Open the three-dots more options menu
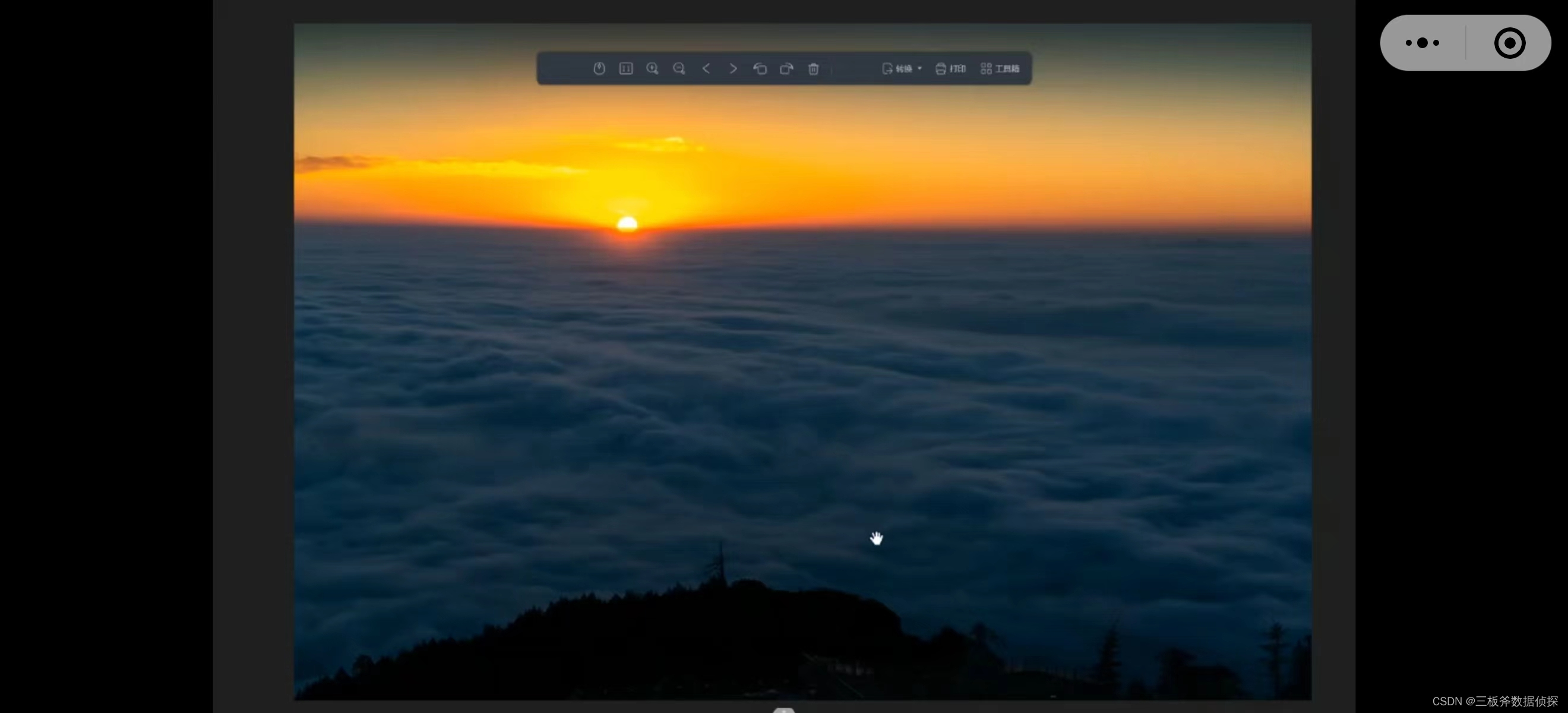The image size is (1568, 713). 1422,43
